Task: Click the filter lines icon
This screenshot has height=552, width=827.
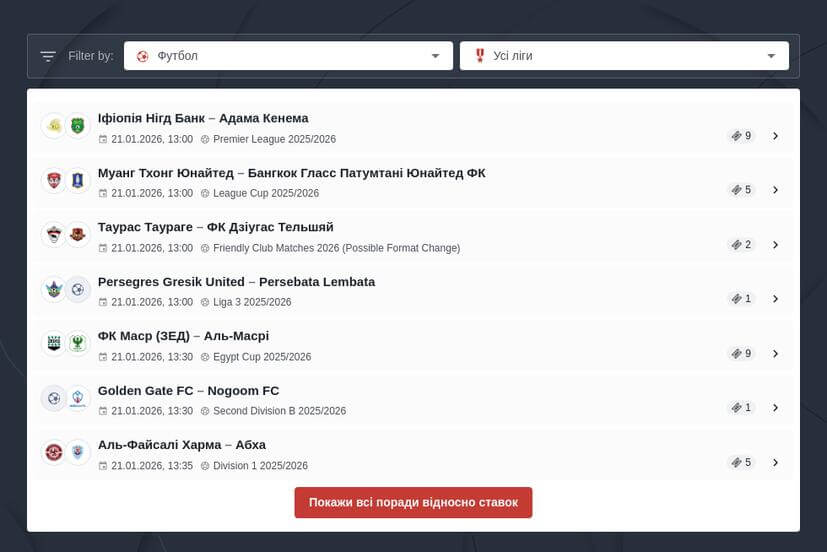Action: point(48,56)
